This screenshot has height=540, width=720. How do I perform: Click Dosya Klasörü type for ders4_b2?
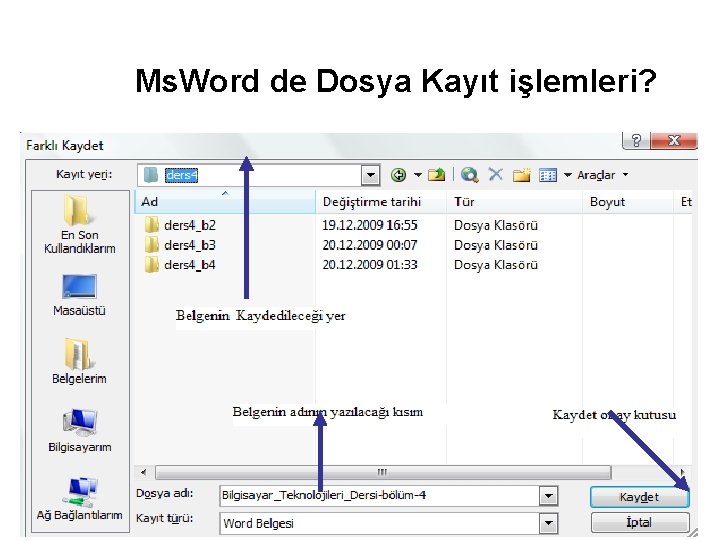[495, 225]
